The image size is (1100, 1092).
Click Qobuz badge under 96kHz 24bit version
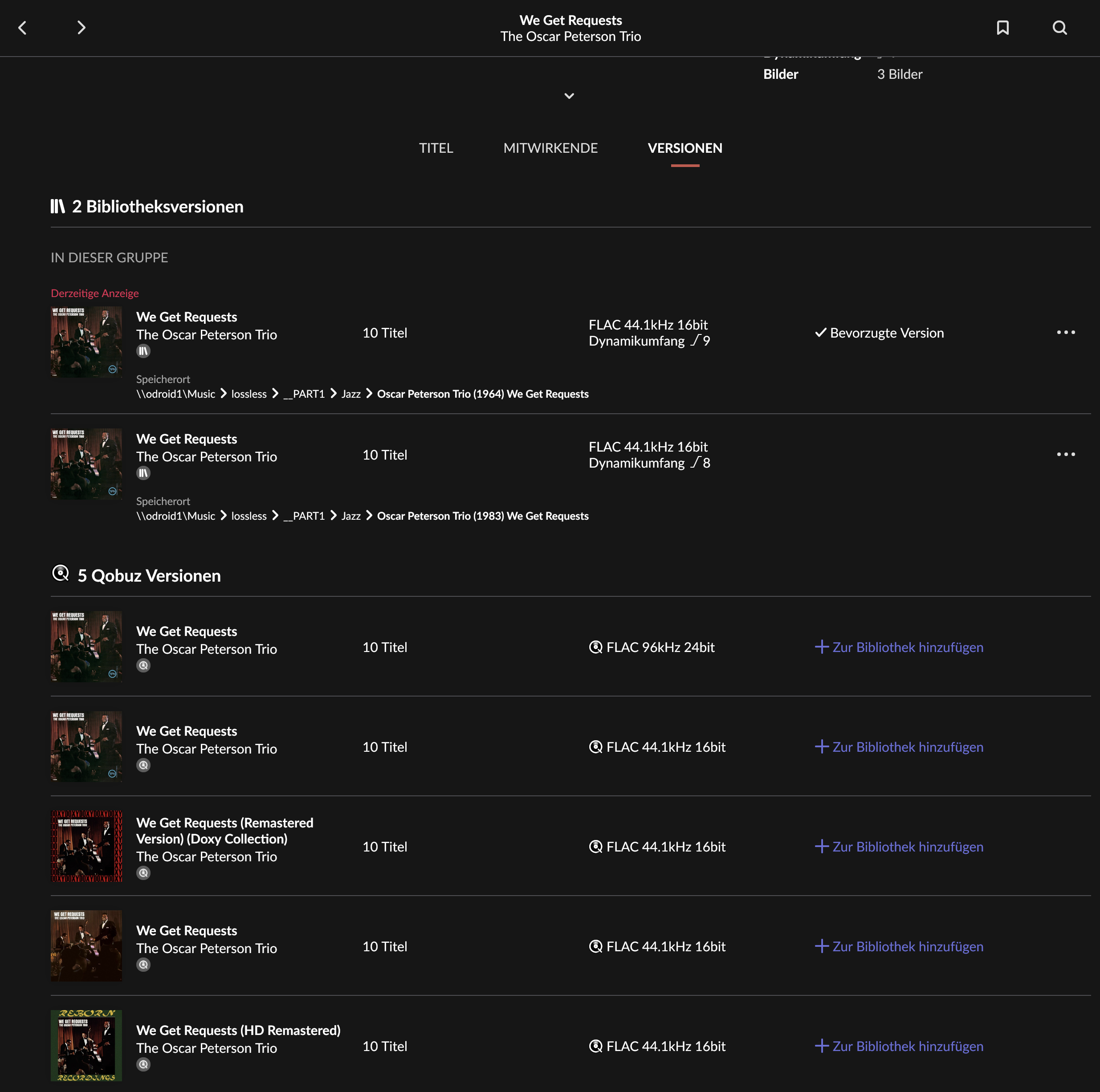pos(143,665)
